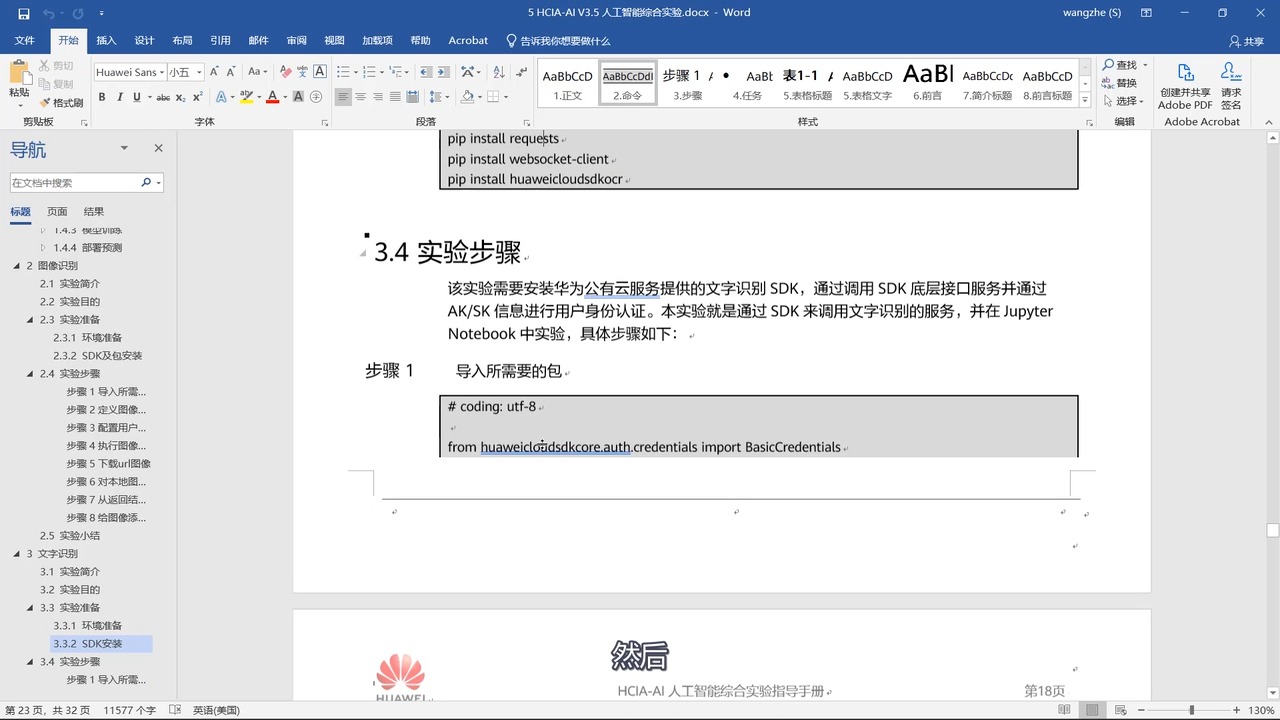Collapse the '3.3 实验准备' tree node
Screen dimensions: 1280x720
click(x=30, y=608)
